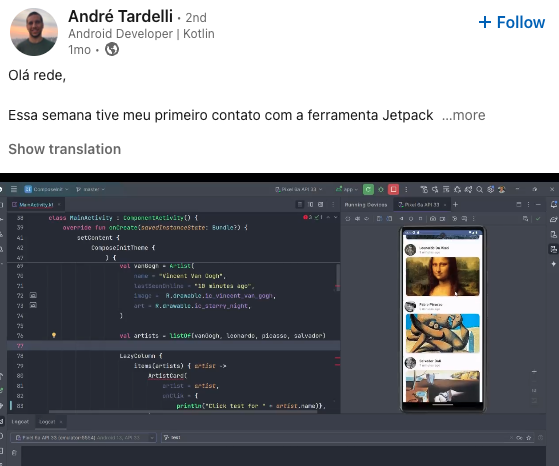
Task: Open notifications bell in right sidebar
Action: pos(554,204)
